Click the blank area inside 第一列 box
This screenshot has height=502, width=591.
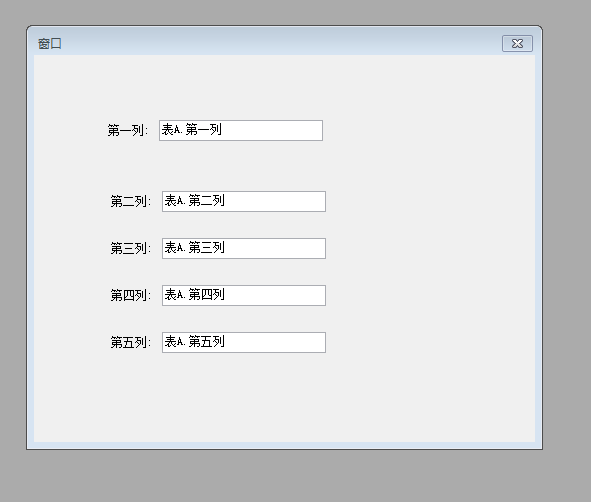[x=272, y=130]
